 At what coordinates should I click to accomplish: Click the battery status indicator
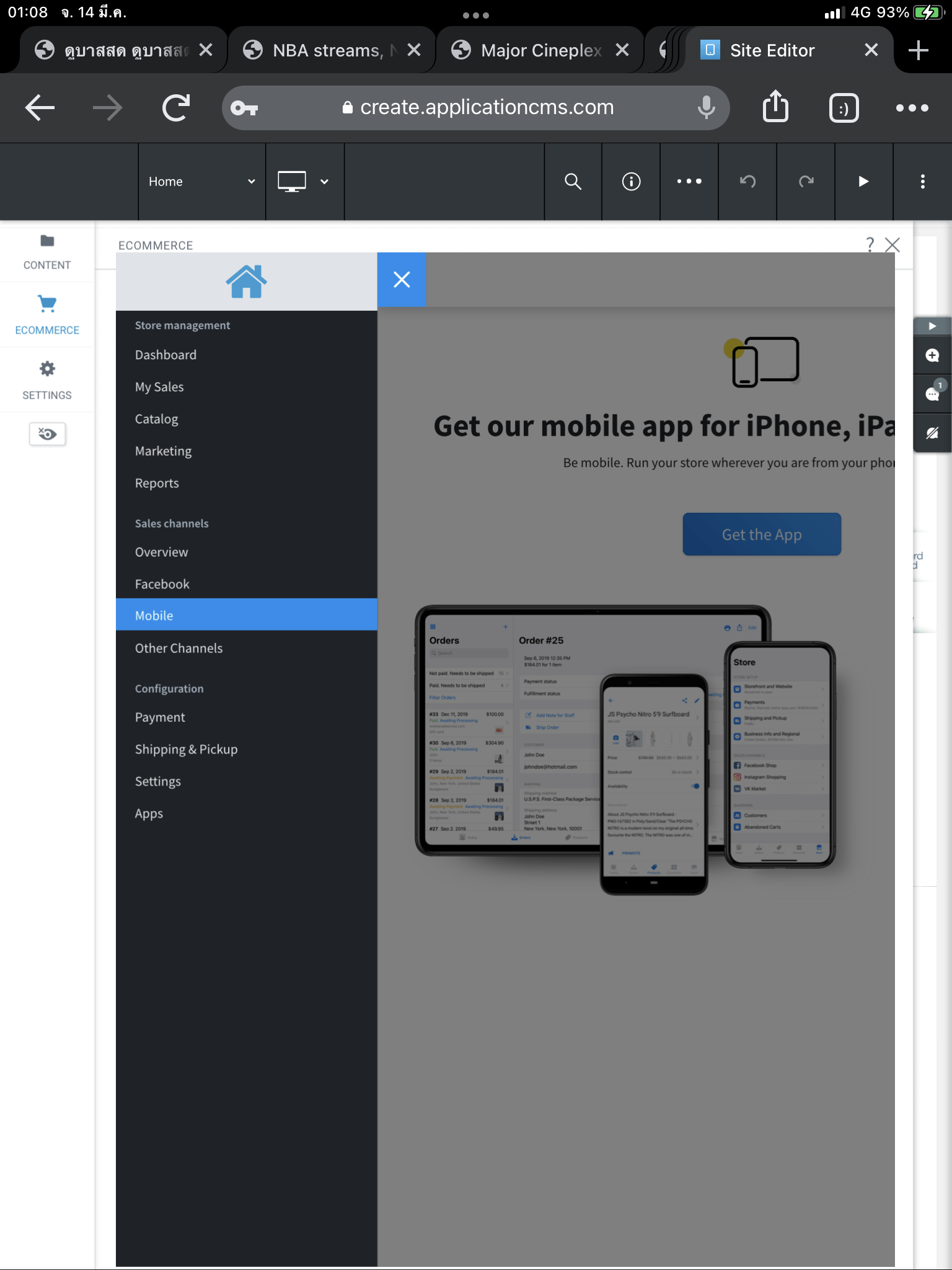pos(928,13)
